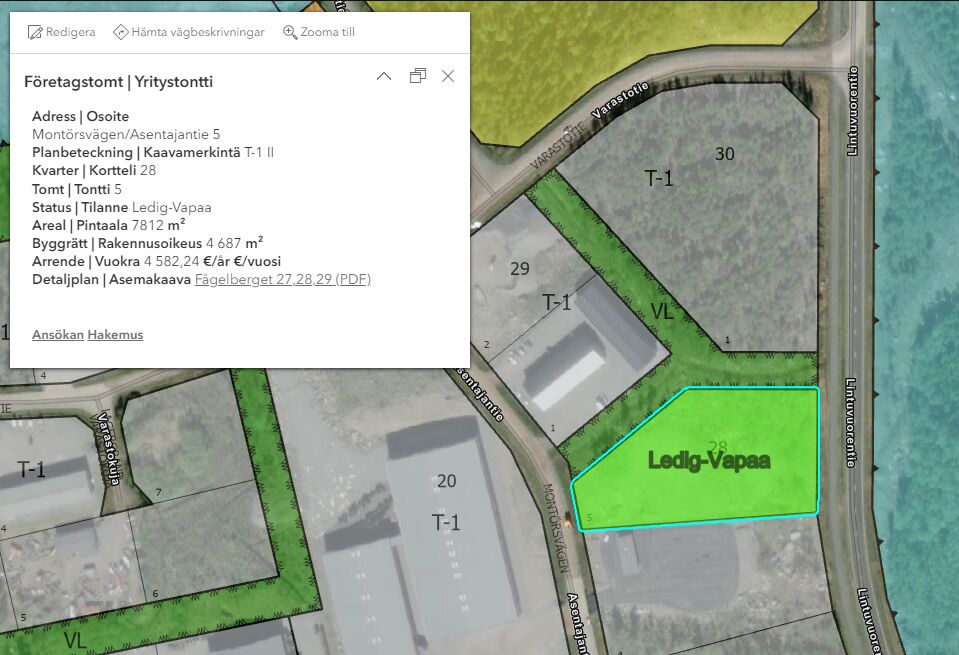Open the Ansökan application link

[58, 335]
